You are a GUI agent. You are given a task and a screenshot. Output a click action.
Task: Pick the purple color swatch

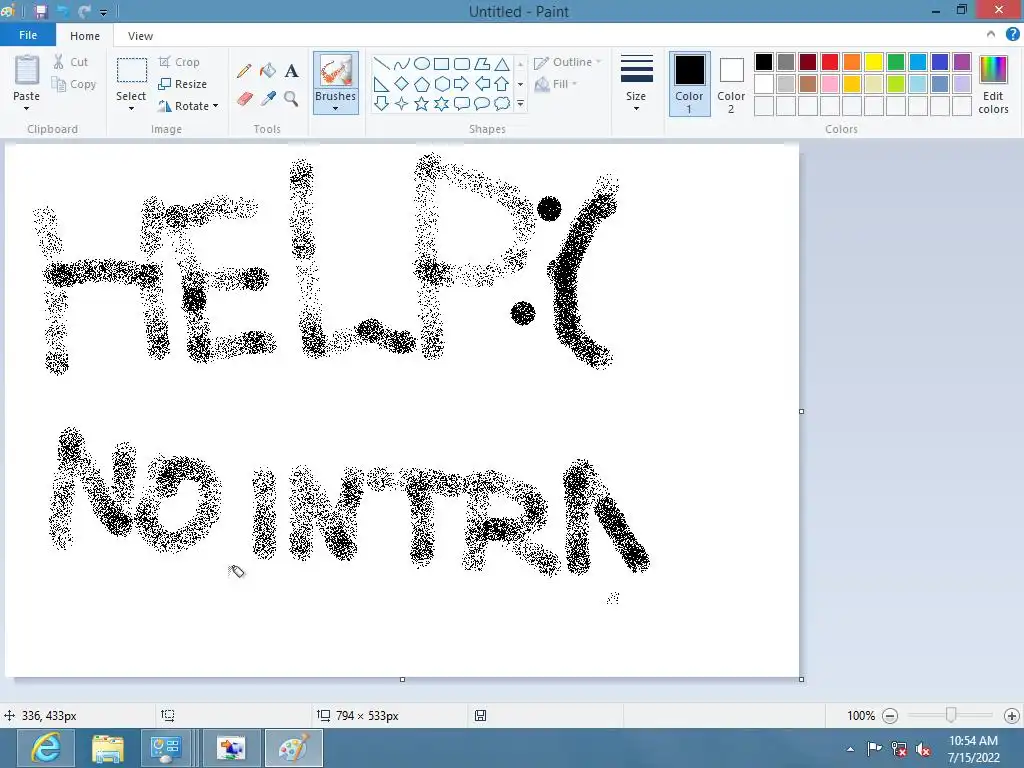coord(962,62)
